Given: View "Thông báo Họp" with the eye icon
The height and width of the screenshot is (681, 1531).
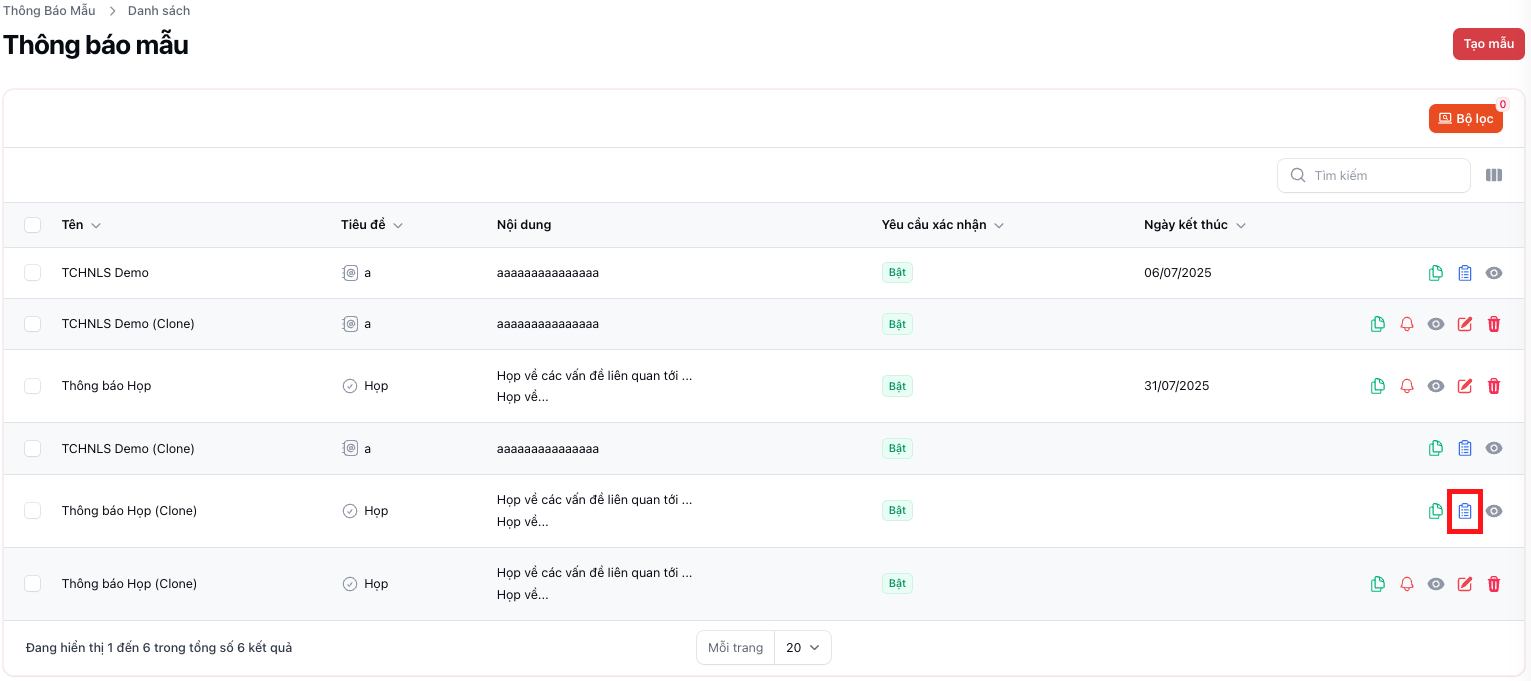Looking at the screenshot, I should coord(1436,385).
